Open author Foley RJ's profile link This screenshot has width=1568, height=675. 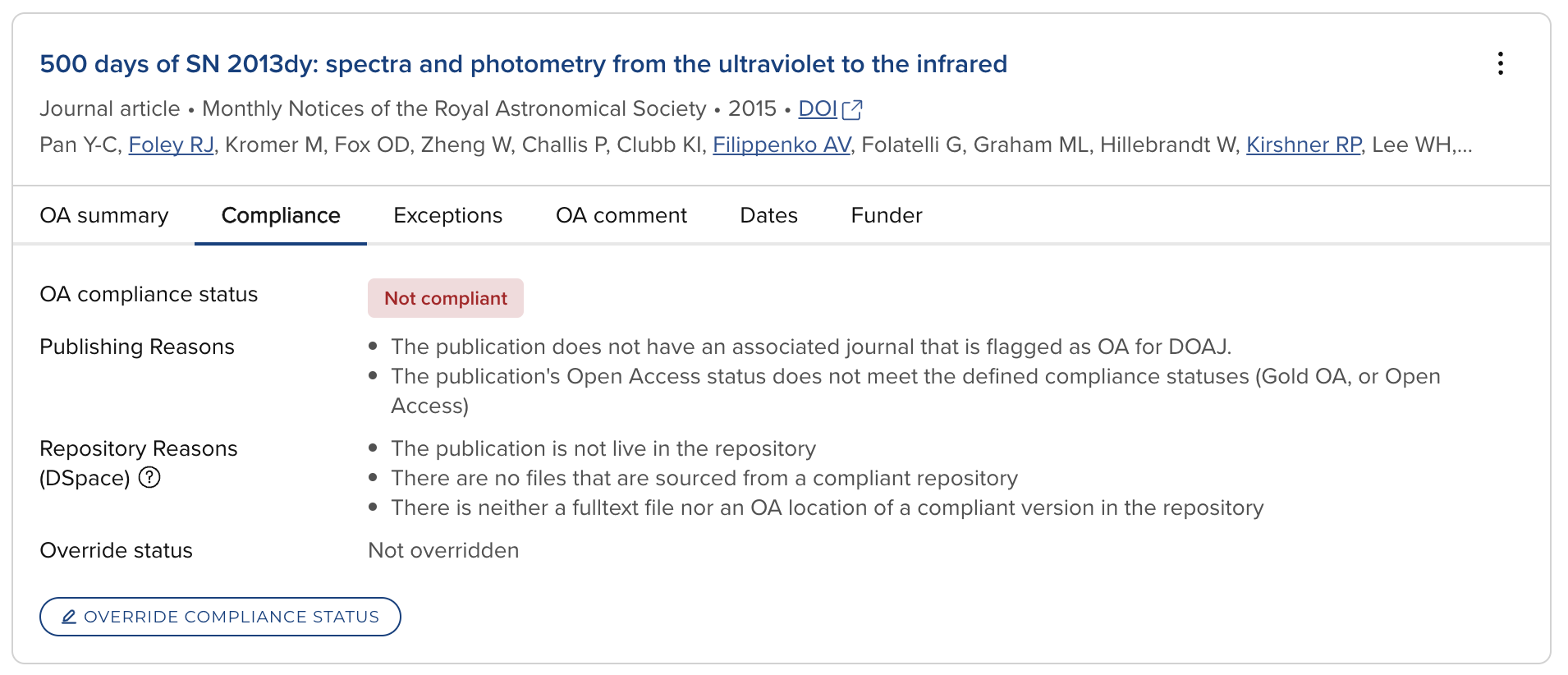click(x=171, y=145)
